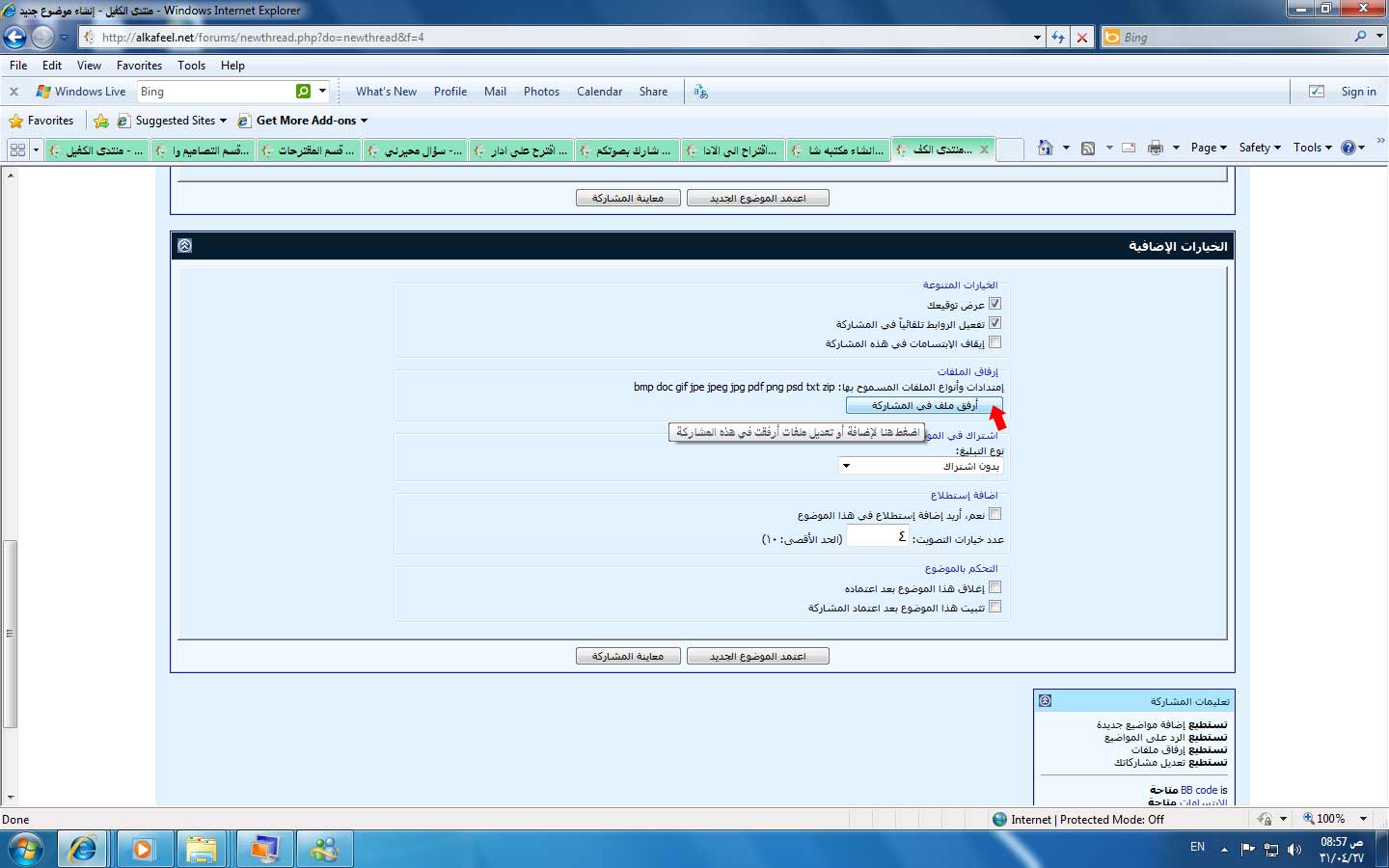Click the poll options count input field

(877, 537)
